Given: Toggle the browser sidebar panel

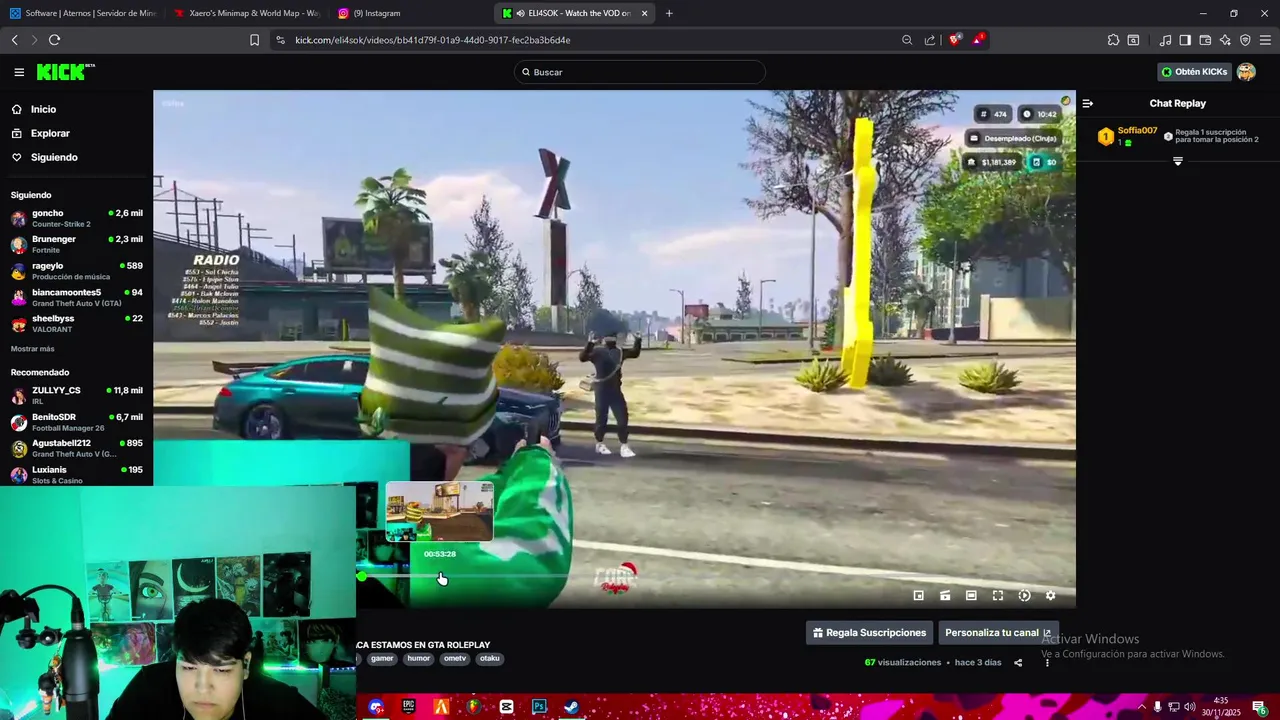Looking at the screenshot, I should (1185, 40).
